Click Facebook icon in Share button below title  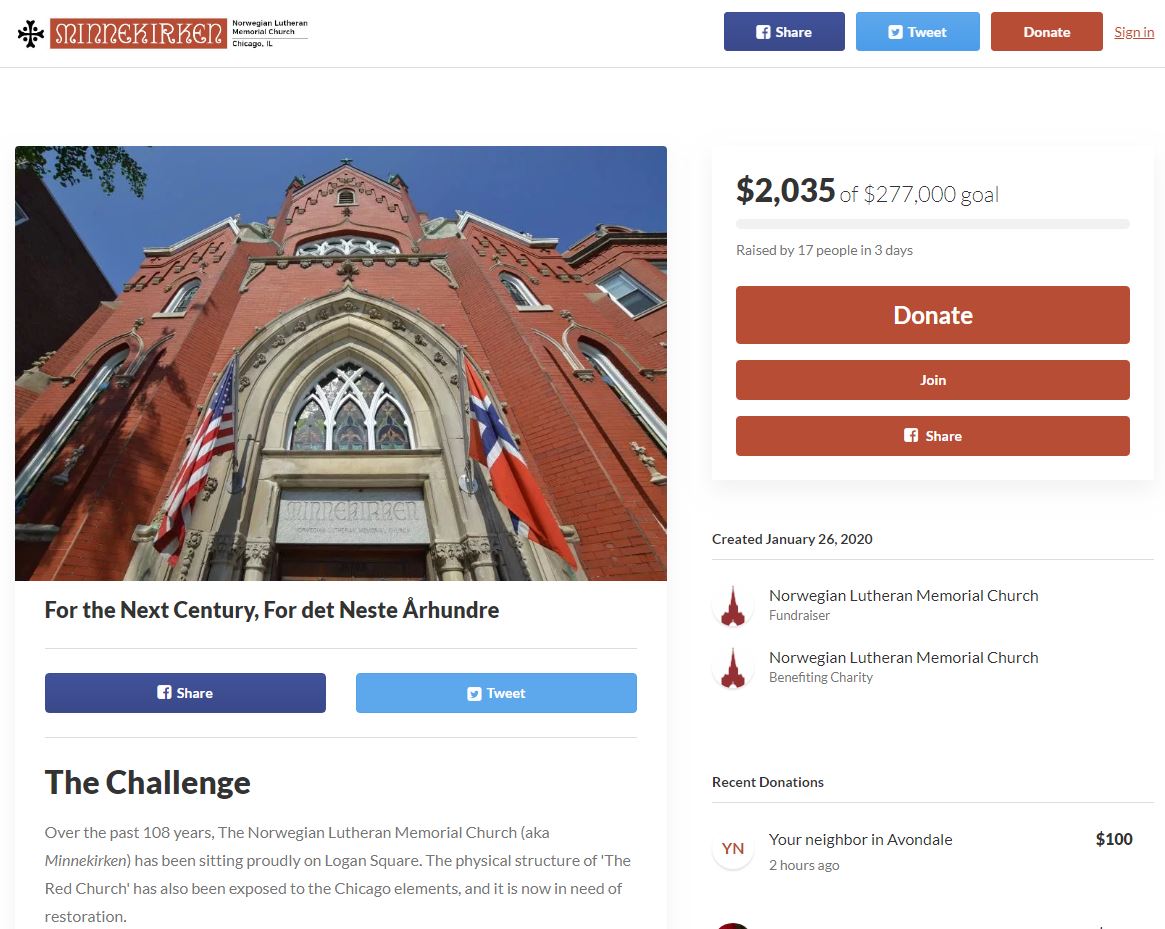pos(164,693)
